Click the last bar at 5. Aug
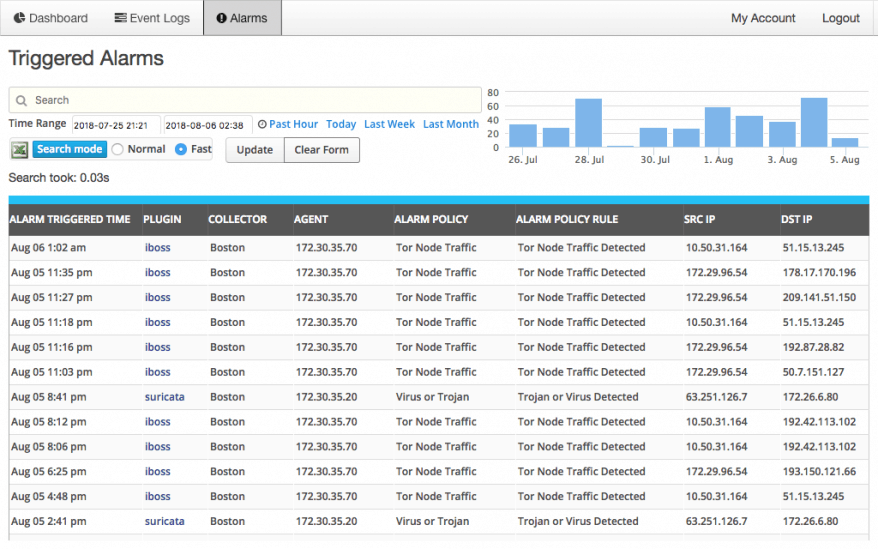 (845, 143)
